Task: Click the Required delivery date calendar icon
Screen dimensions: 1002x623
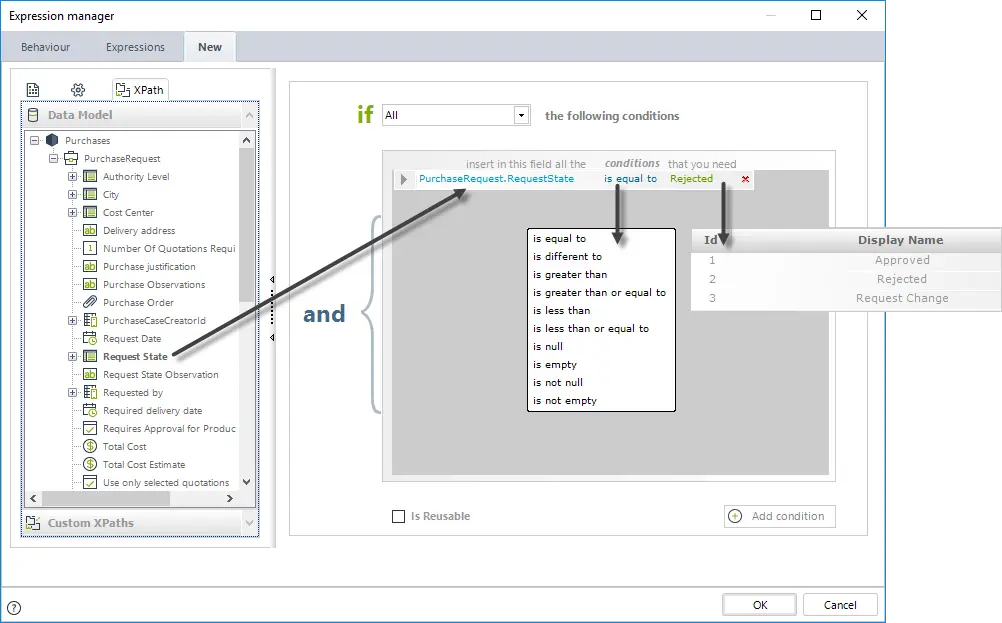Action: [90, 411]
